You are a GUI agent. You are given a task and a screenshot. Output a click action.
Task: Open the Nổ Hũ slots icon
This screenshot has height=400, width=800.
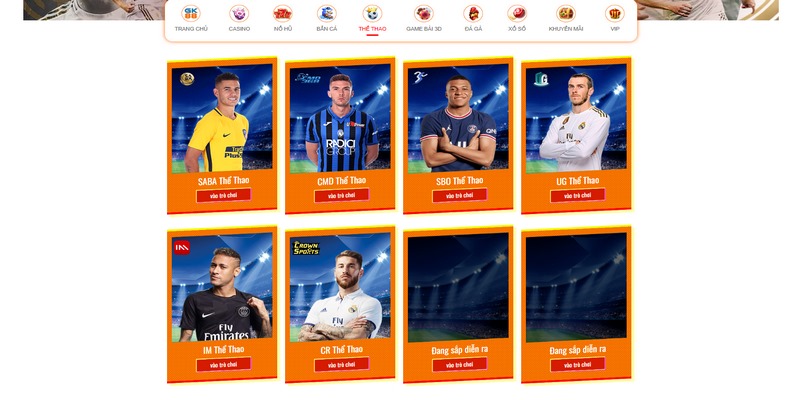283,13
